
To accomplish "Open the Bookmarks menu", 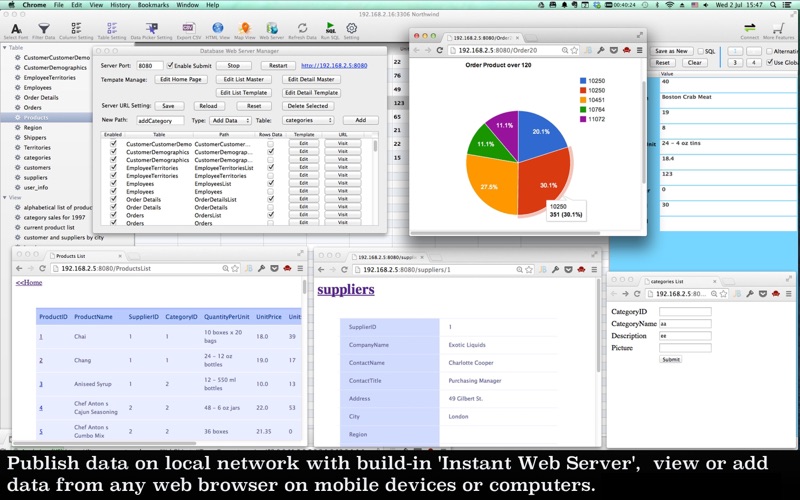I will (x=153, y=5).
